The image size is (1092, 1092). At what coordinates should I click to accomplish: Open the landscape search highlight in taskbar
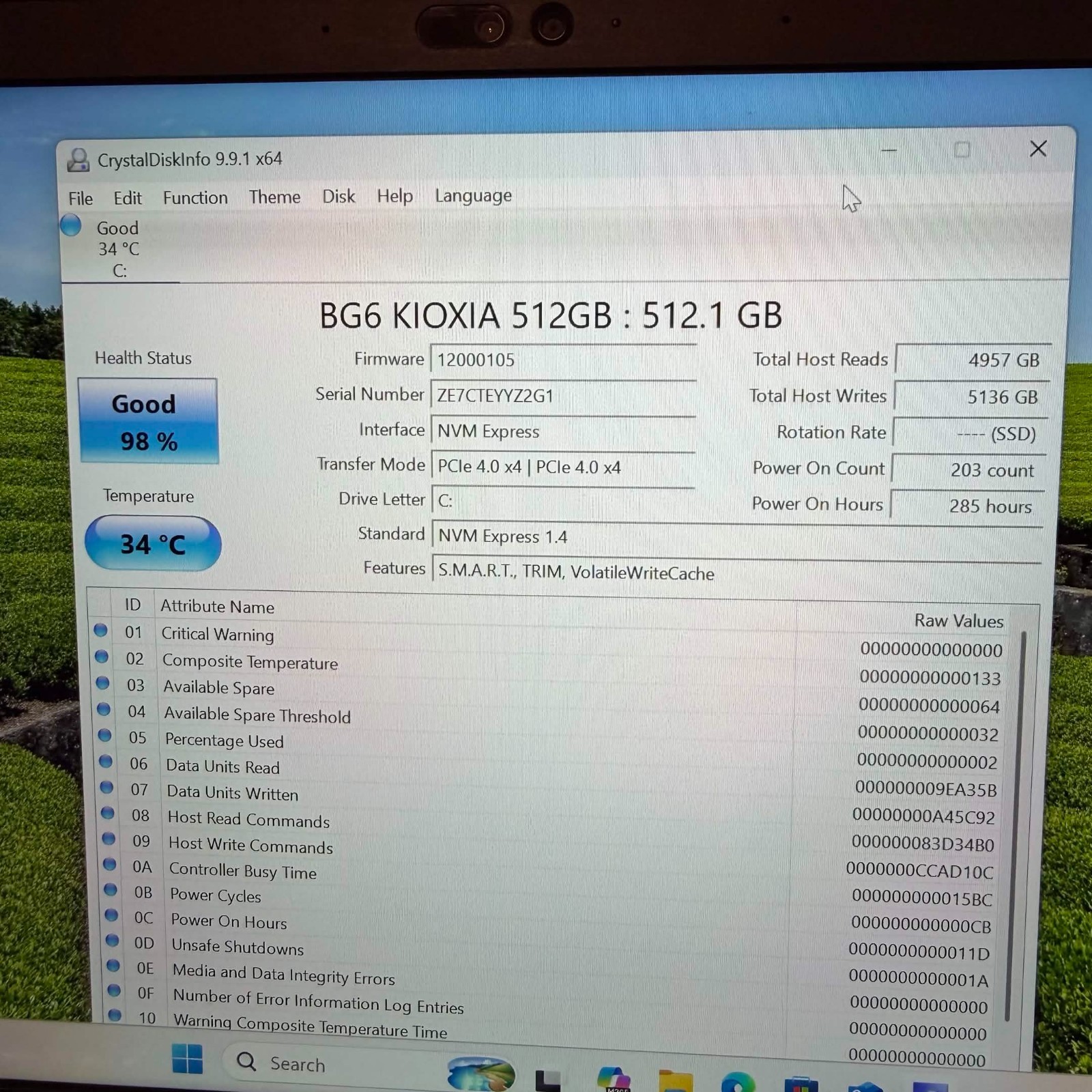pyautogui.click(x=480, y=1073)
